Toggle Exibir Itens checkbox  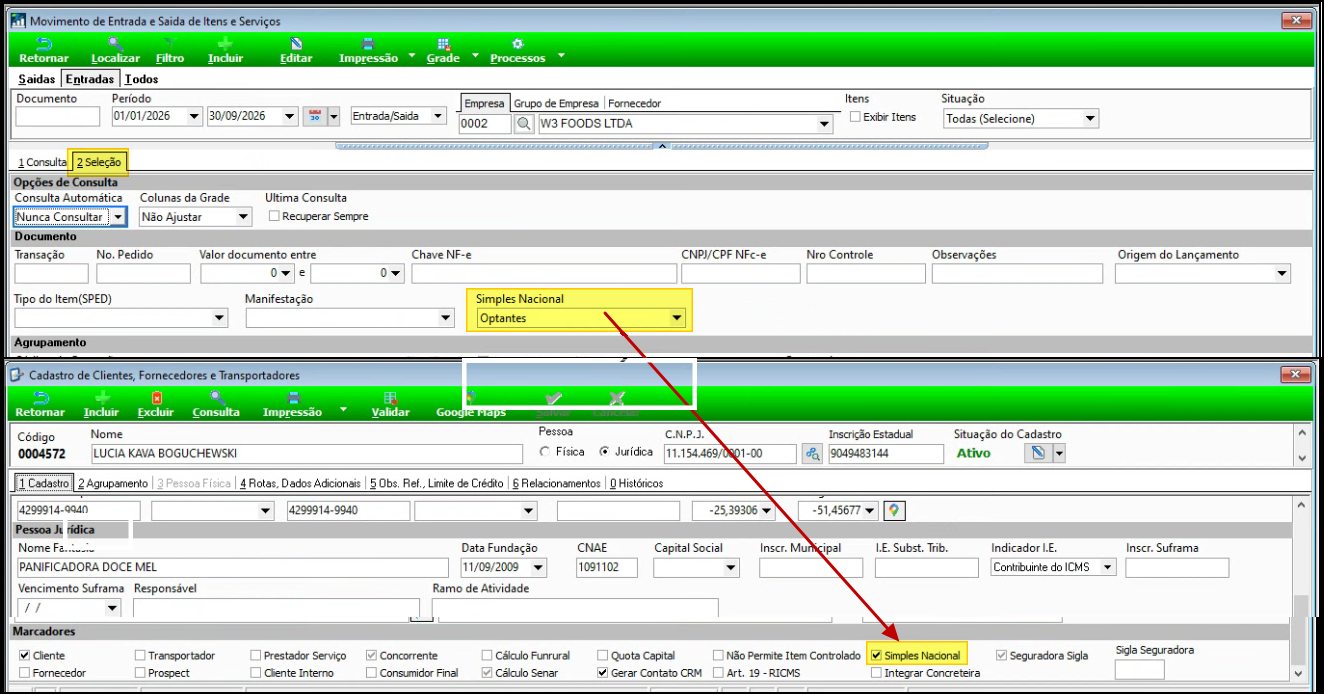click(x=855, y=117)
